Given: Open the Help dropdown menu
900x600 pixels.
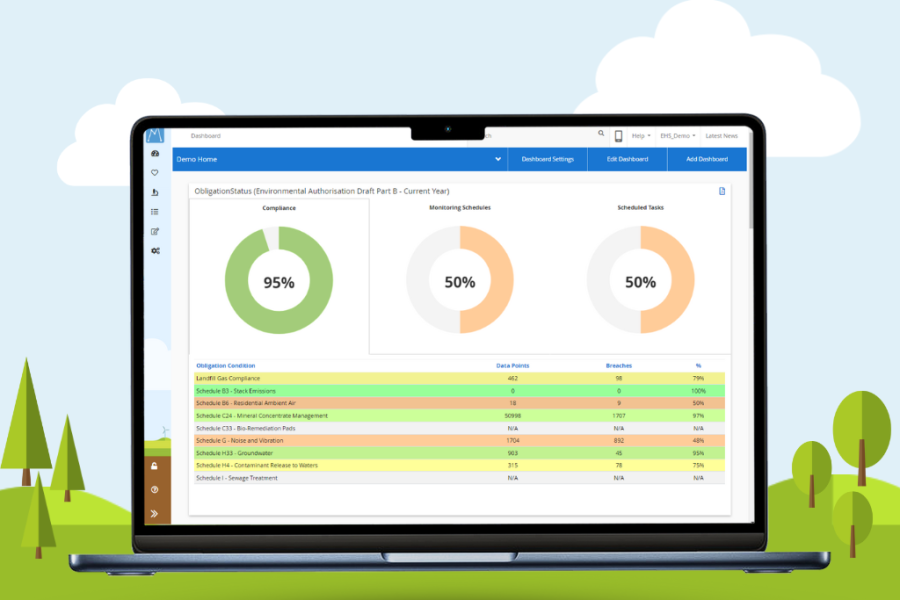Looking at the screenshot, I should [641, 136].
